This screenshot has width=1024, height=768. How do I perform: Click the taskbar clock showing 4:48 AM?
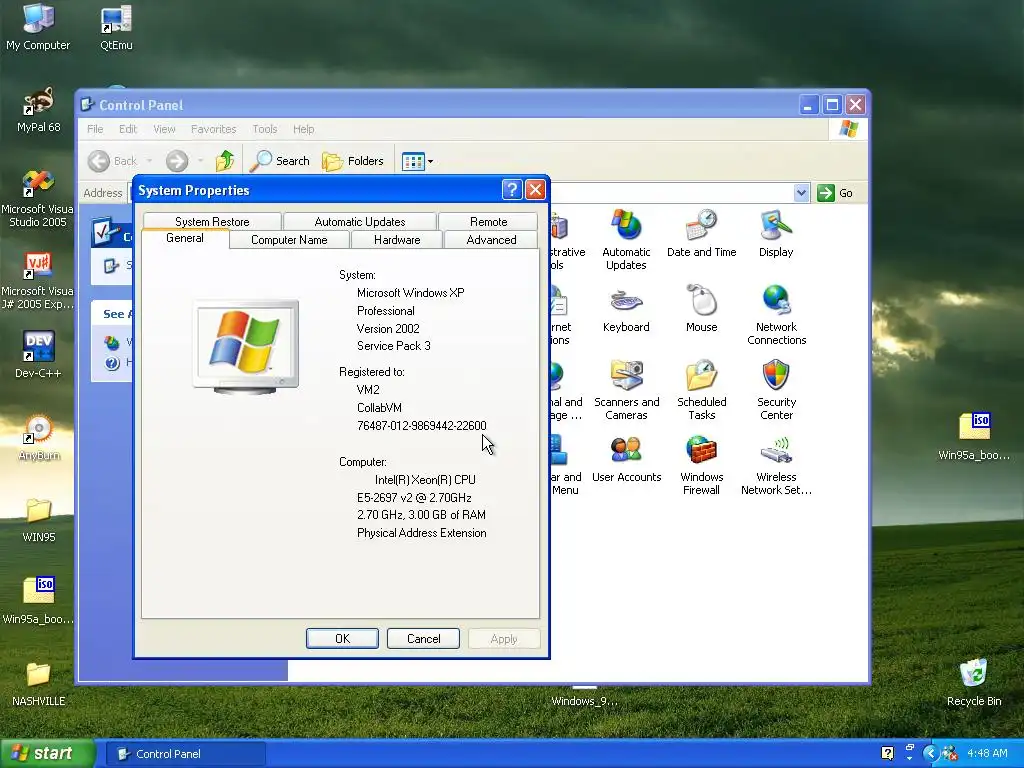pyautogui.click(x=987, y=754)
